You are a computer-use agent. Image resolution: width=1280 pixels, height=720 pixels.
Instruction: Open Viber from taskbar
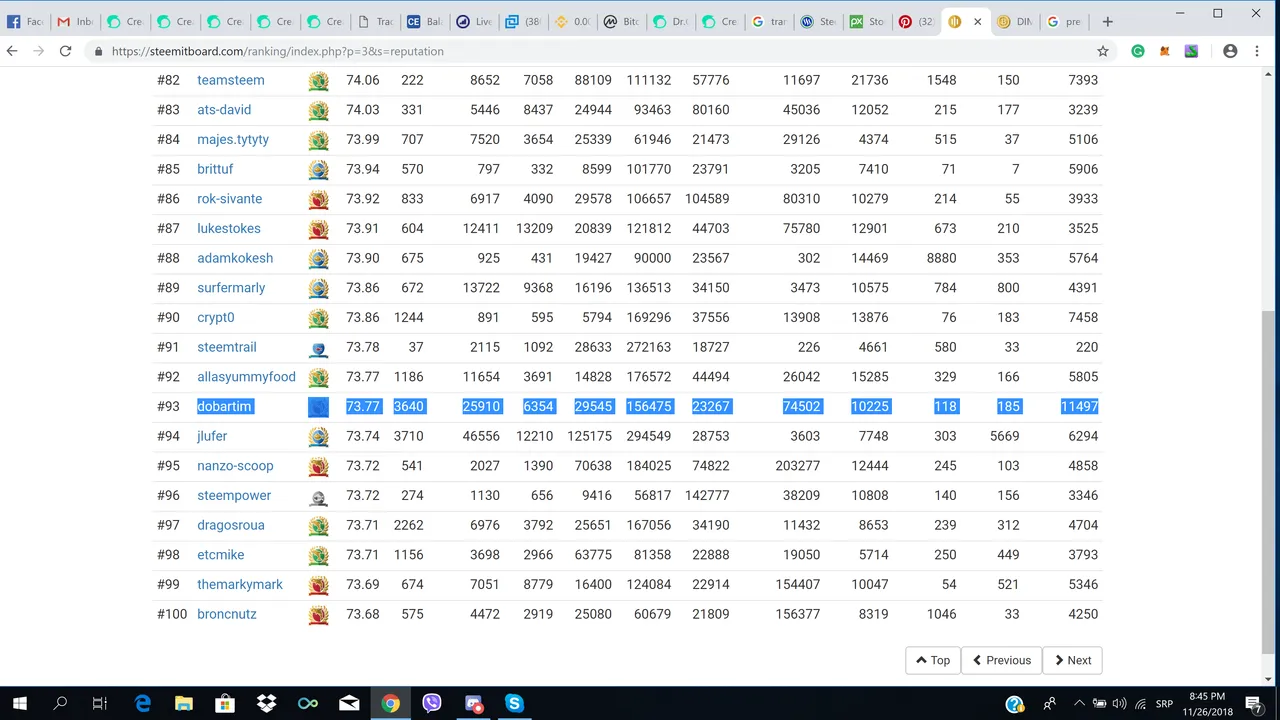(432, 703)
